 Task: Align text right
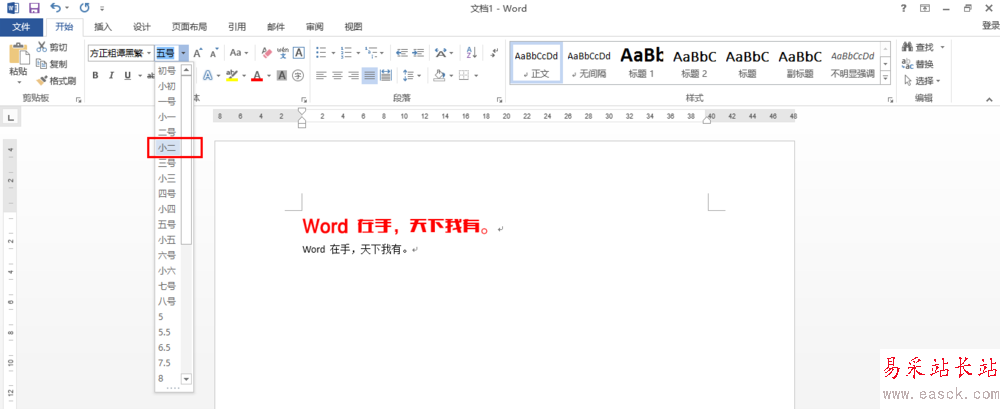353,75
